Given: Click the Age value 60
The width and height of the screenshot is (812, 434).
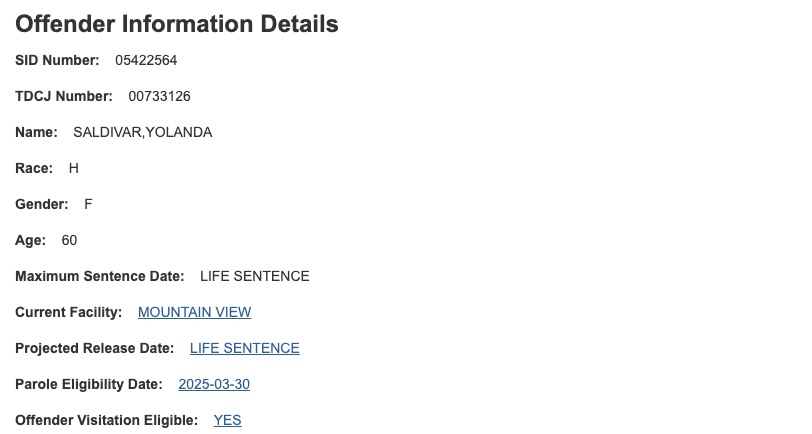Looking at the screenshot, I should 69,240.
